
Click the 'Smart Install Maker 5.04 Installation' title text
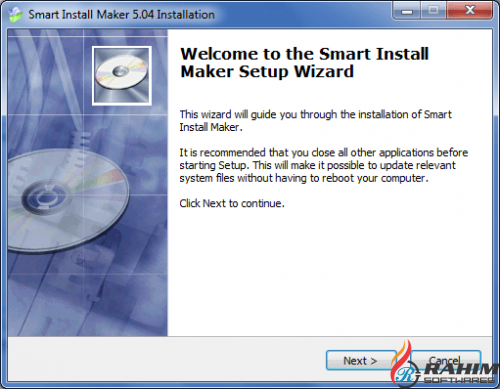(x=121, y=15)
